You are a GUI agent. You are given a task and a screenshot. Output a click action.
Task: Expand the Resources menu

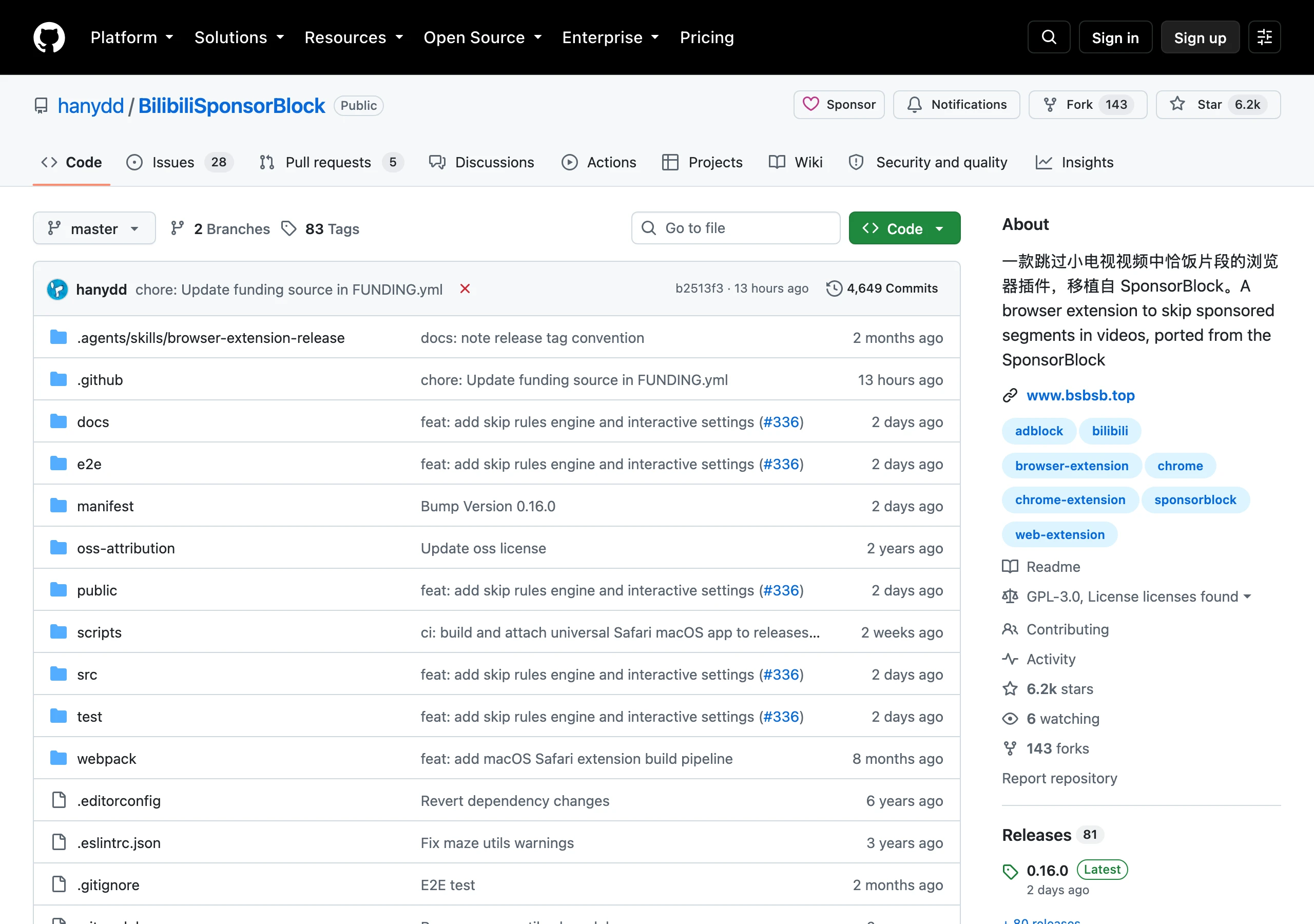[x=354, y=37]
